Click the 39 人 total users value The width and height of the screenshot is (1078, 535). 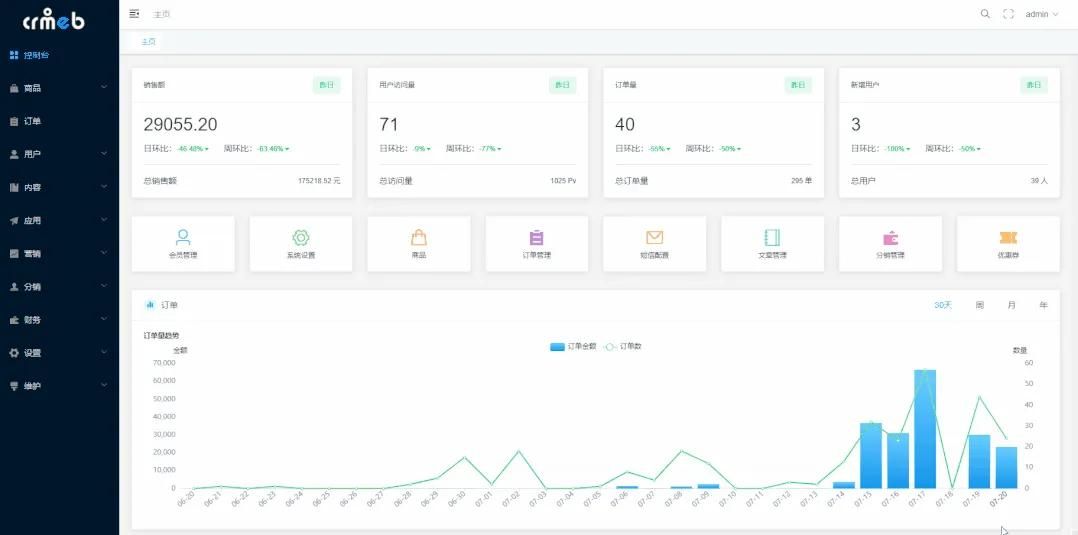(x=1040, y=181)
